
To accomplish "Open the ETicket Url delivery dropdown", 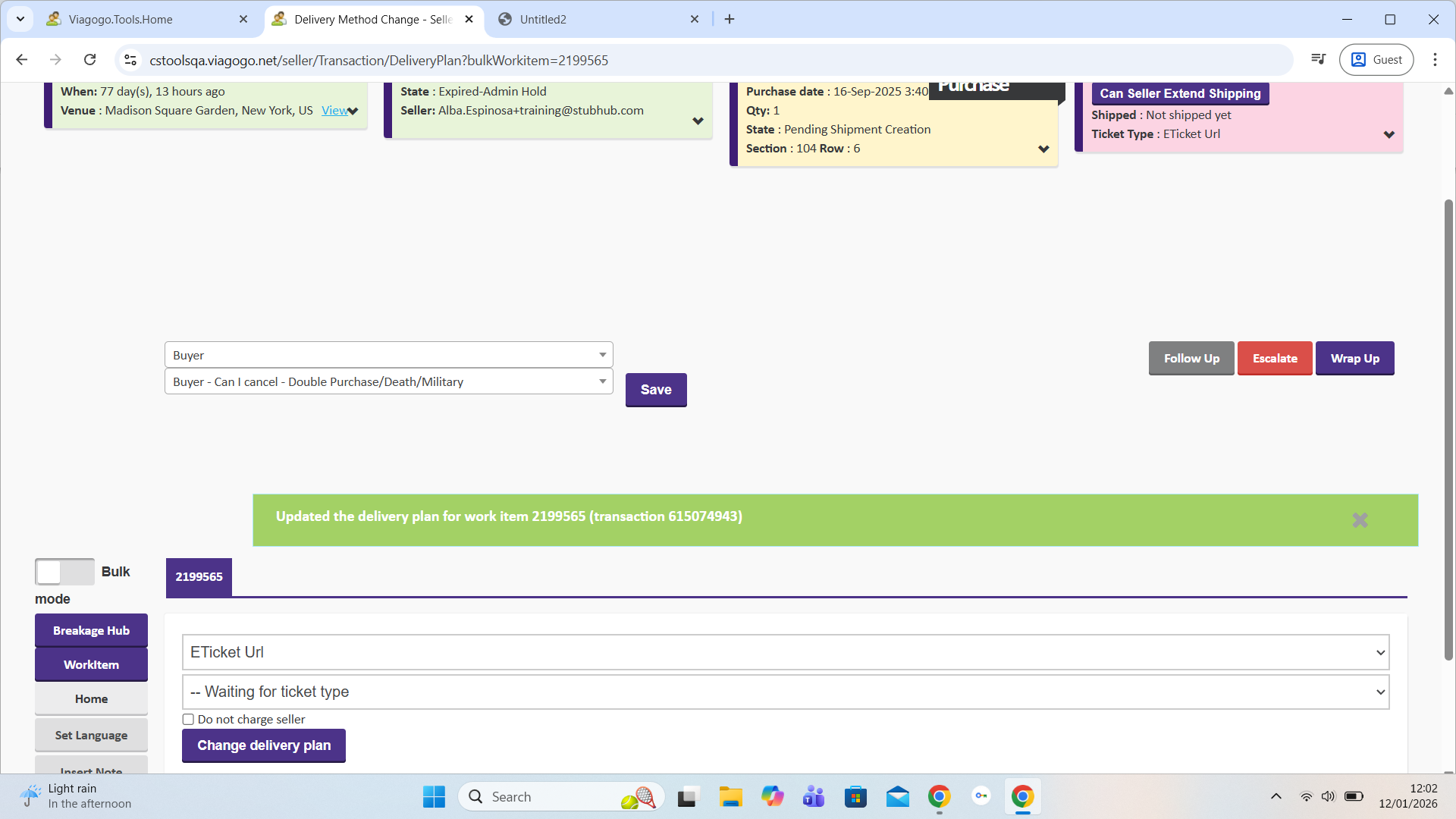I will point(785,652).
